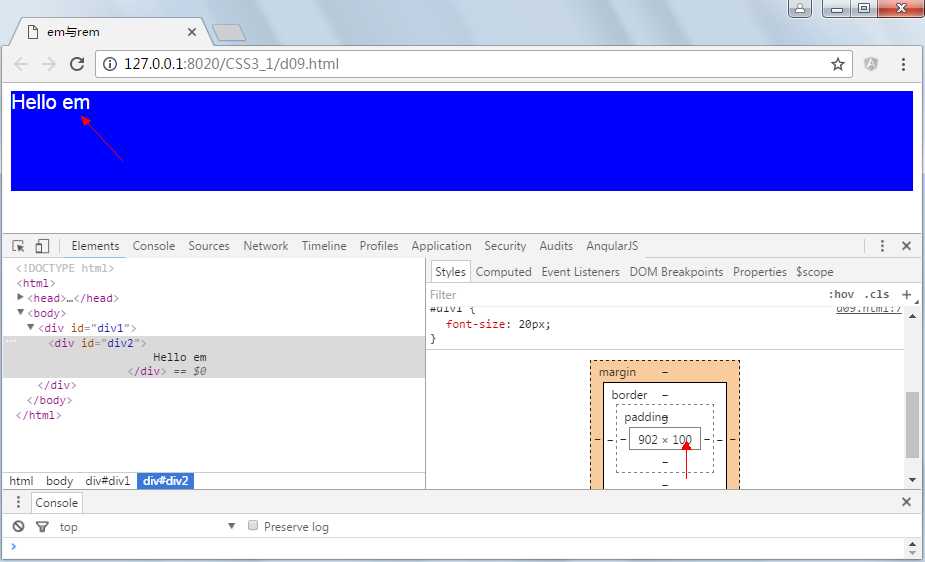Open the d09.html source link

coord(868,309)
